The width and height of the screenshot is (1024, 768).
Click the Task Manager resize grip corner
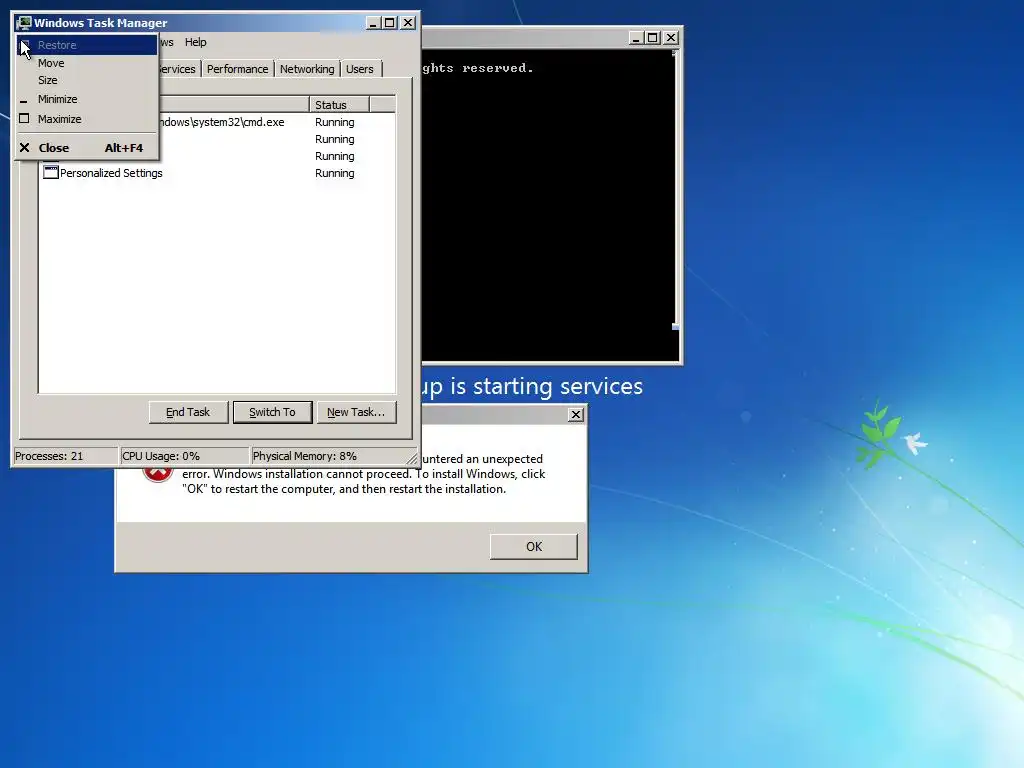(412, 459)
